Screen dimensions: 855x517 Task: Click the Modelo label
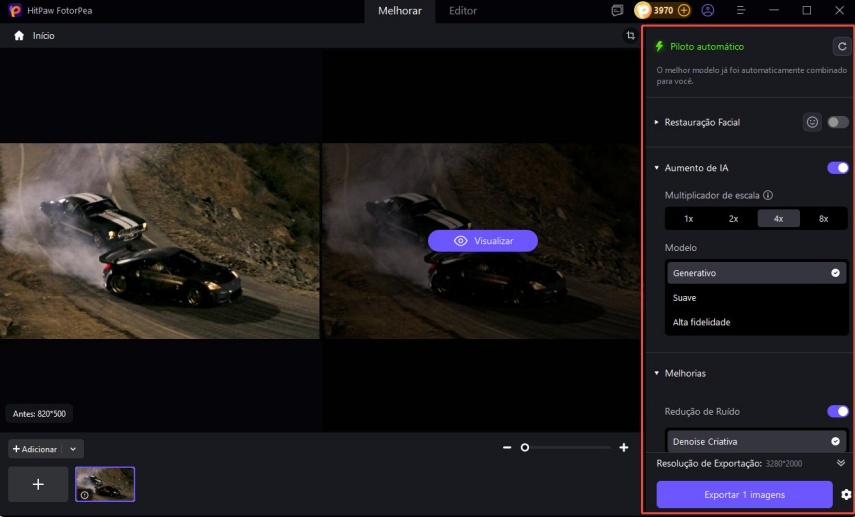coord(681,248)
